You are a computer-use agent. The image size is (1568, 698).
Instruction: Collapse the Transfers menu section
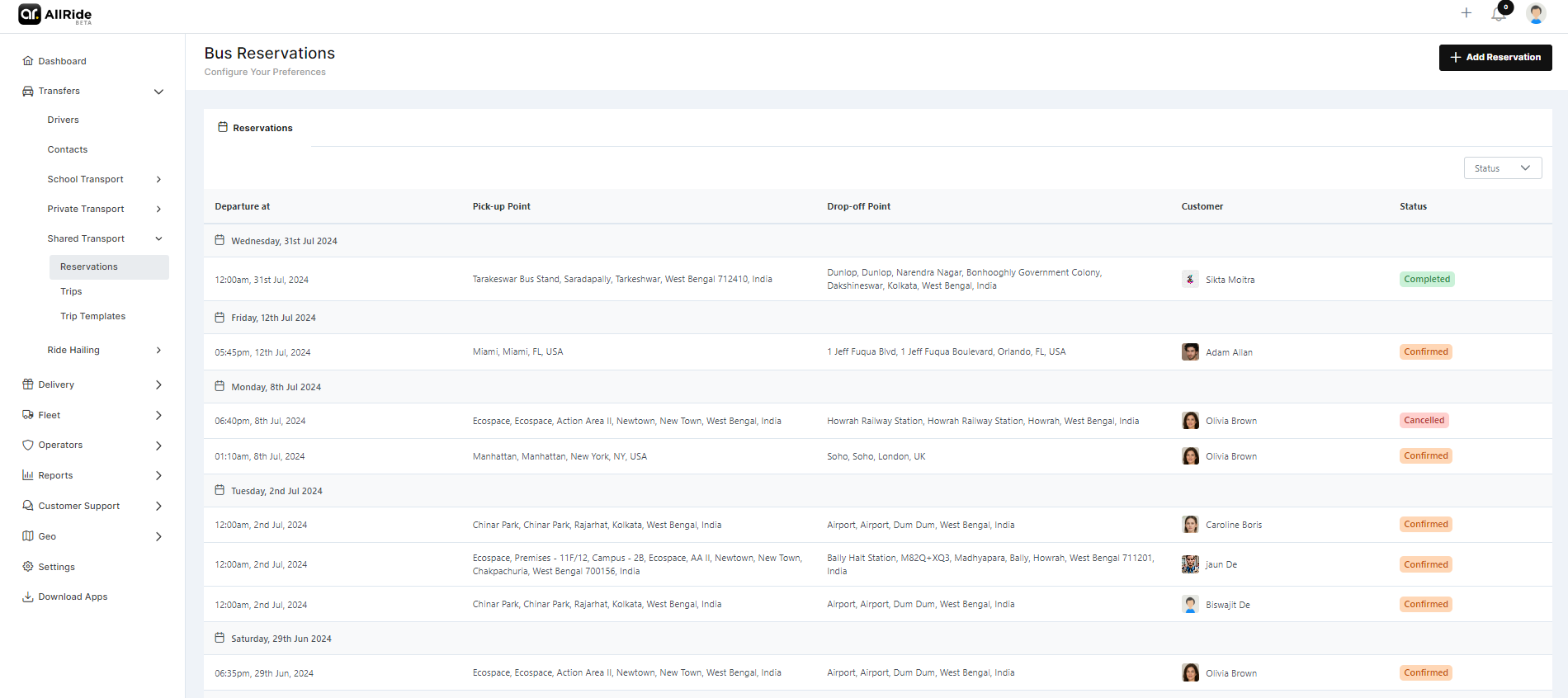click(x=158, y=92)
